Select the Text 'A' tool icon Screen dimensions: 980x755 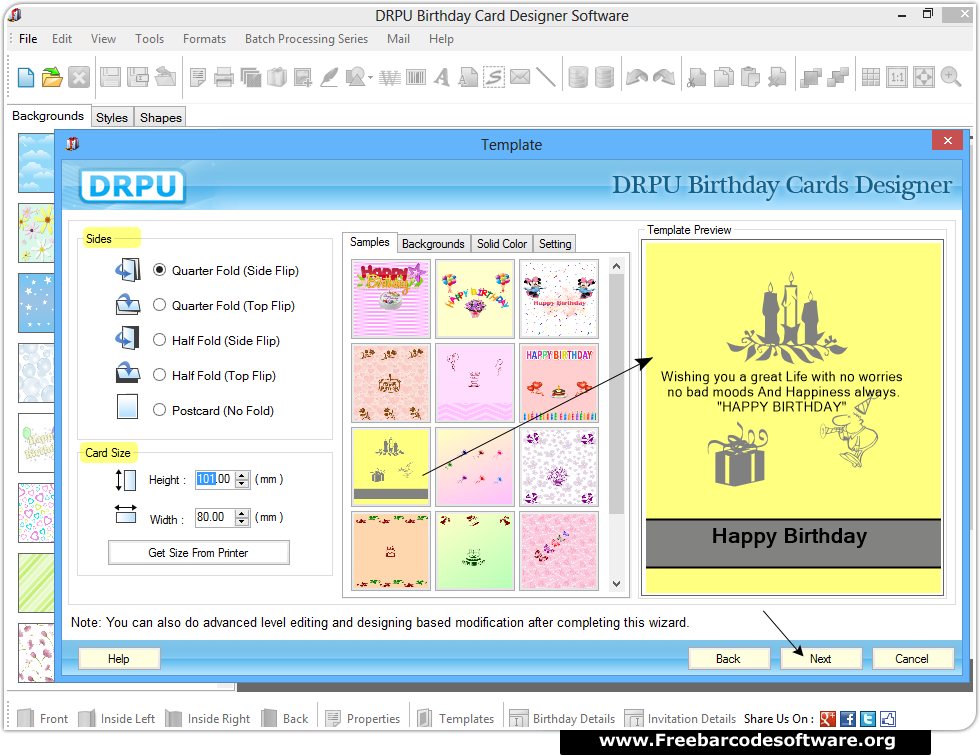click(442, 78)
